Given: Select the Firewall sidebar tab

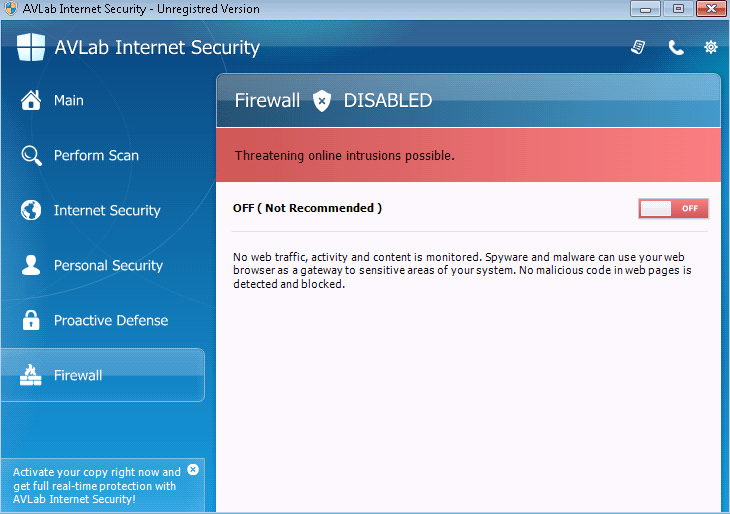Looking at the screenshot, I should click(x=102, y=375).
